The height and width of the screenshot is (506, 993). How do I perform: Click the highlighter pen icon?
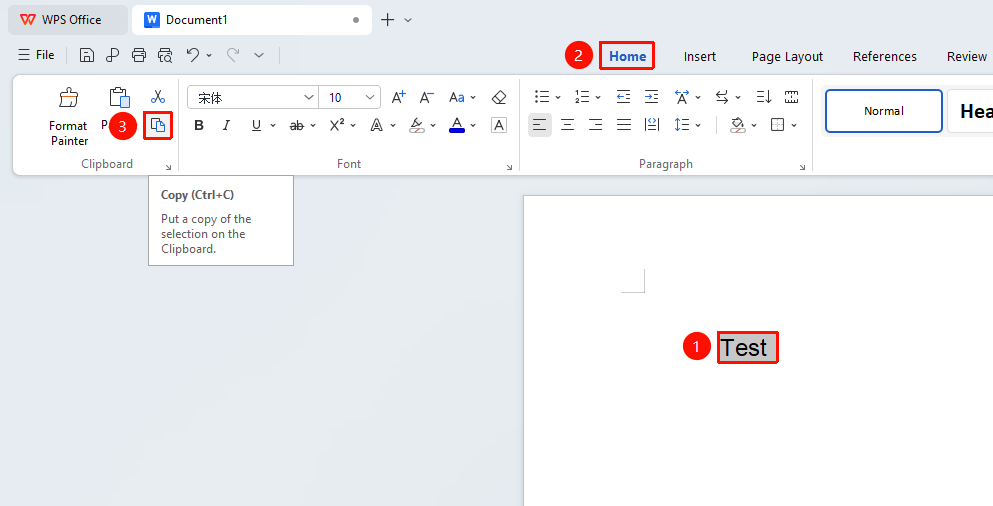pos(416,125)
